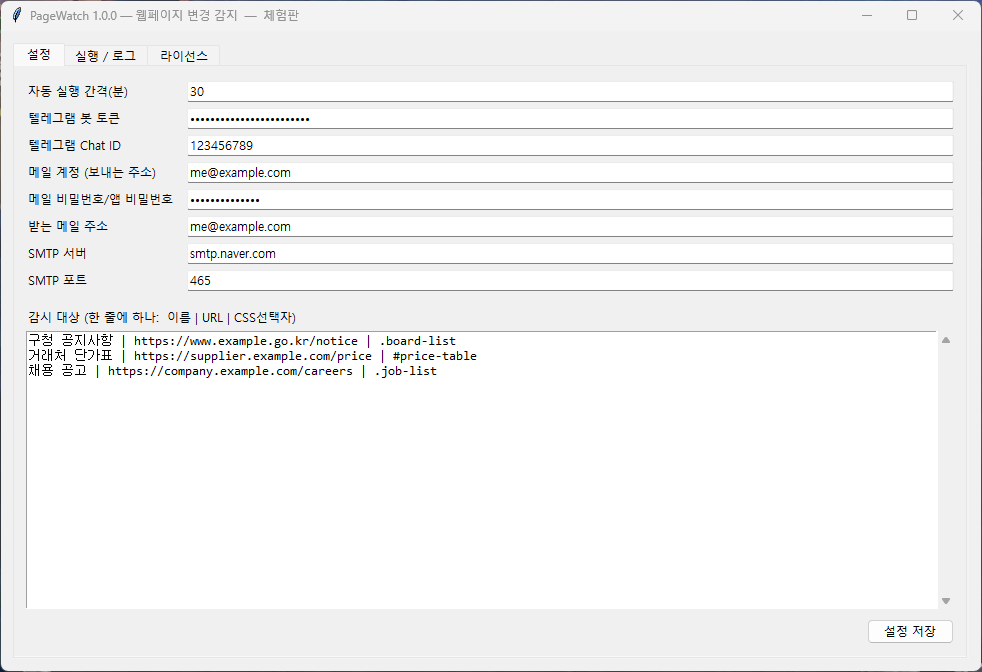Click the 자동 실행 간격(분) label

point(78,91)
